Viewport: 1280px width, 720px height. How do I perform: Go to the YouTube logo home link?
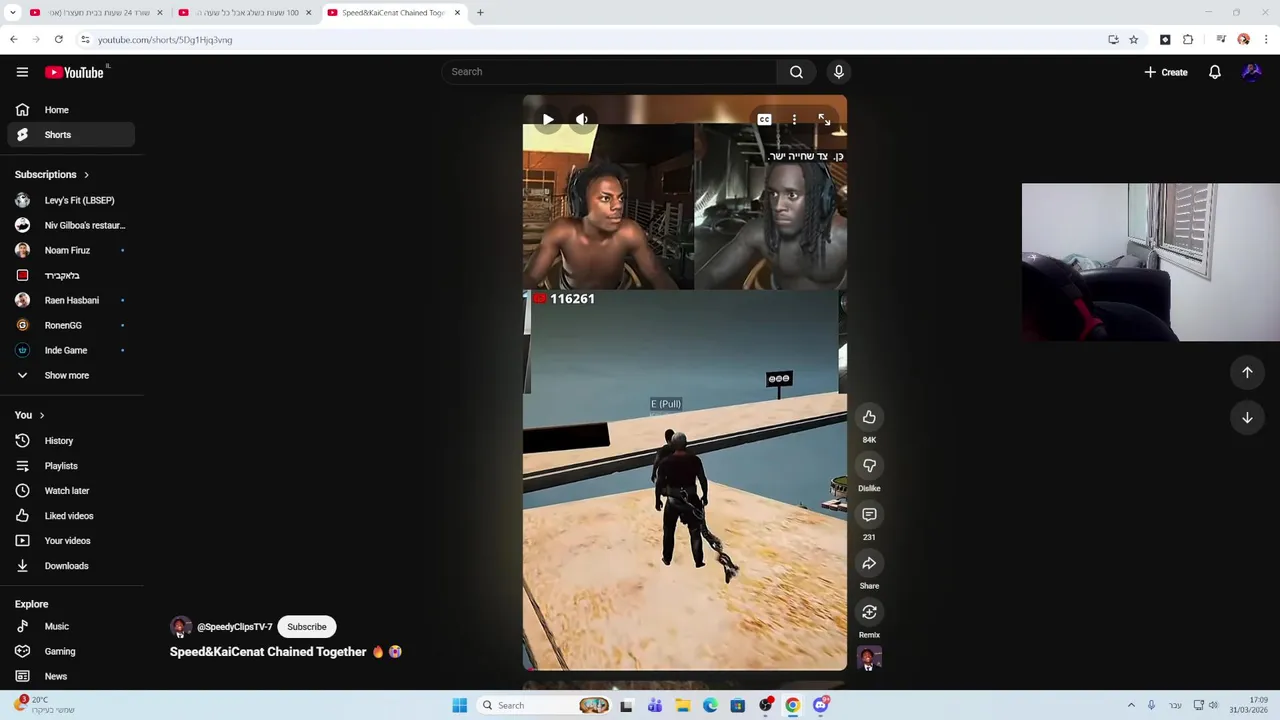click(x=76, y=72)
